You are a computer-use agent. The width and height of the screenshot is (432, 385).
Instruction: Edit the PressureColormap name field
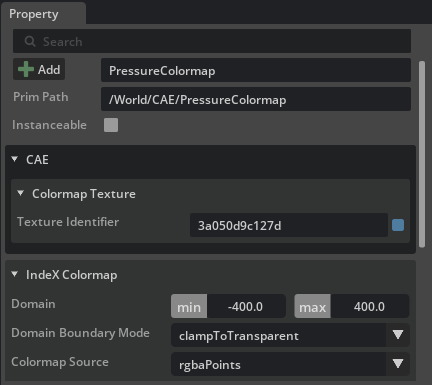coord(256,70)
